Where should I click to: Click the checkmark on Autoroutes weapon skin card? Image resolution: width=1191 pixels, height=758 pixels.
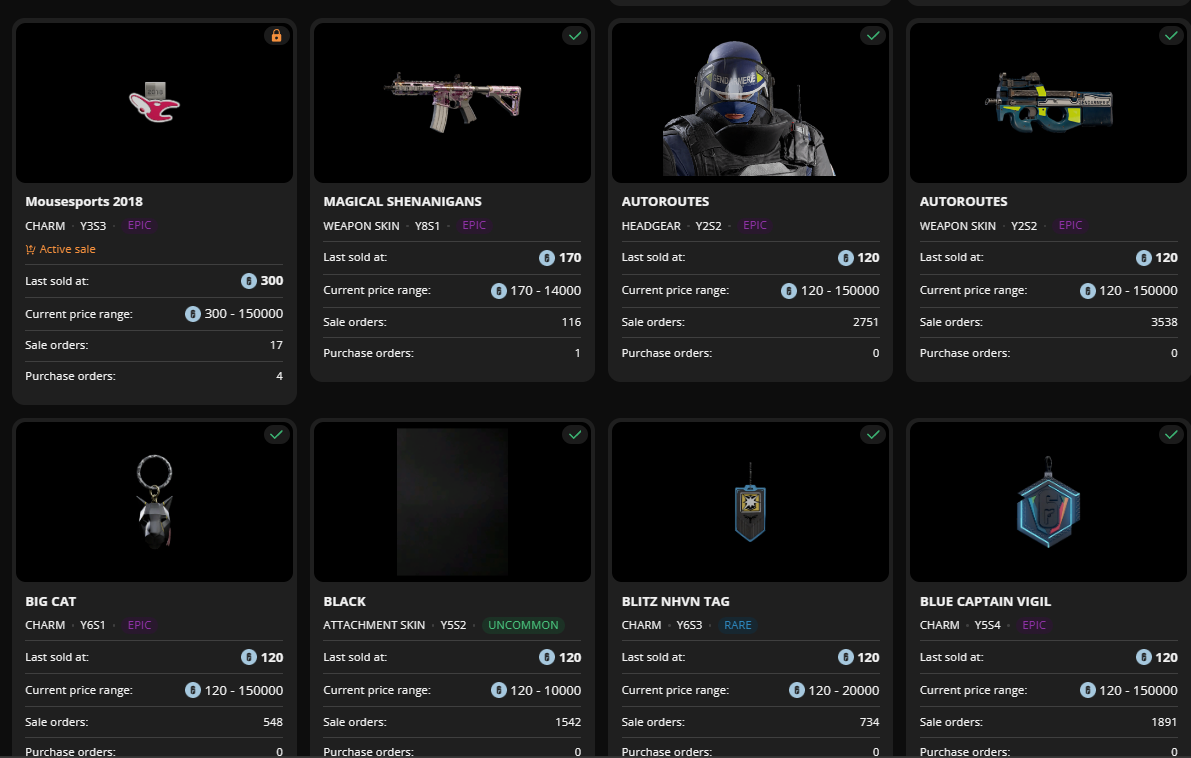pyautogui.click(x=1171, y=36)
